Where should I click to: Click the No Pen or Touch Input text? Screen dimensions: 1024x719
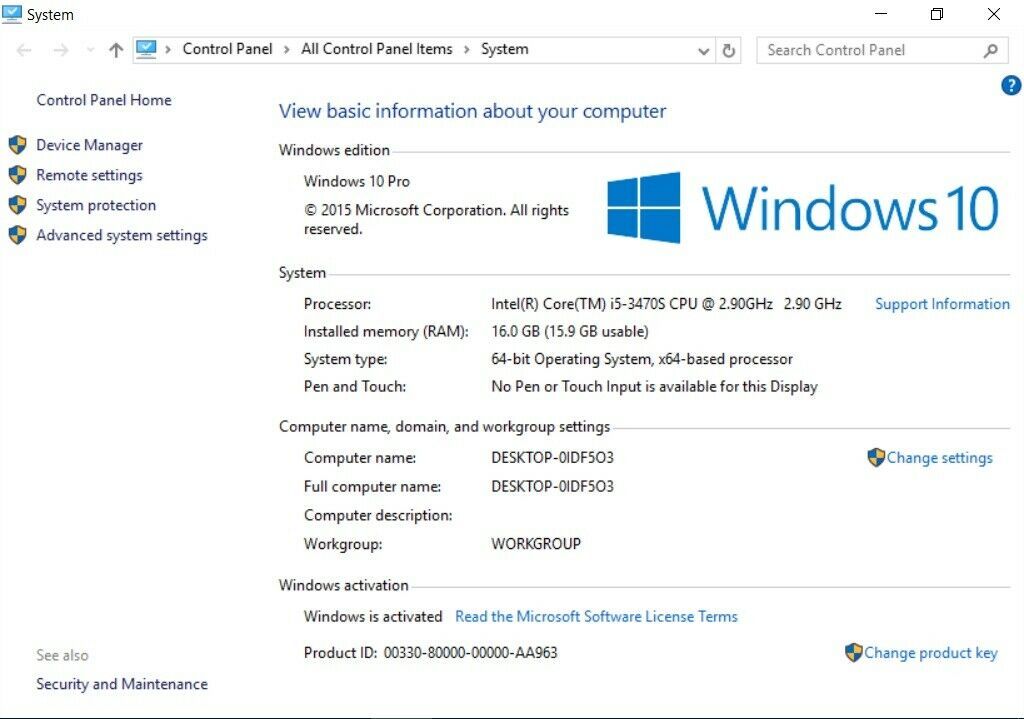(x=654, y=387)
